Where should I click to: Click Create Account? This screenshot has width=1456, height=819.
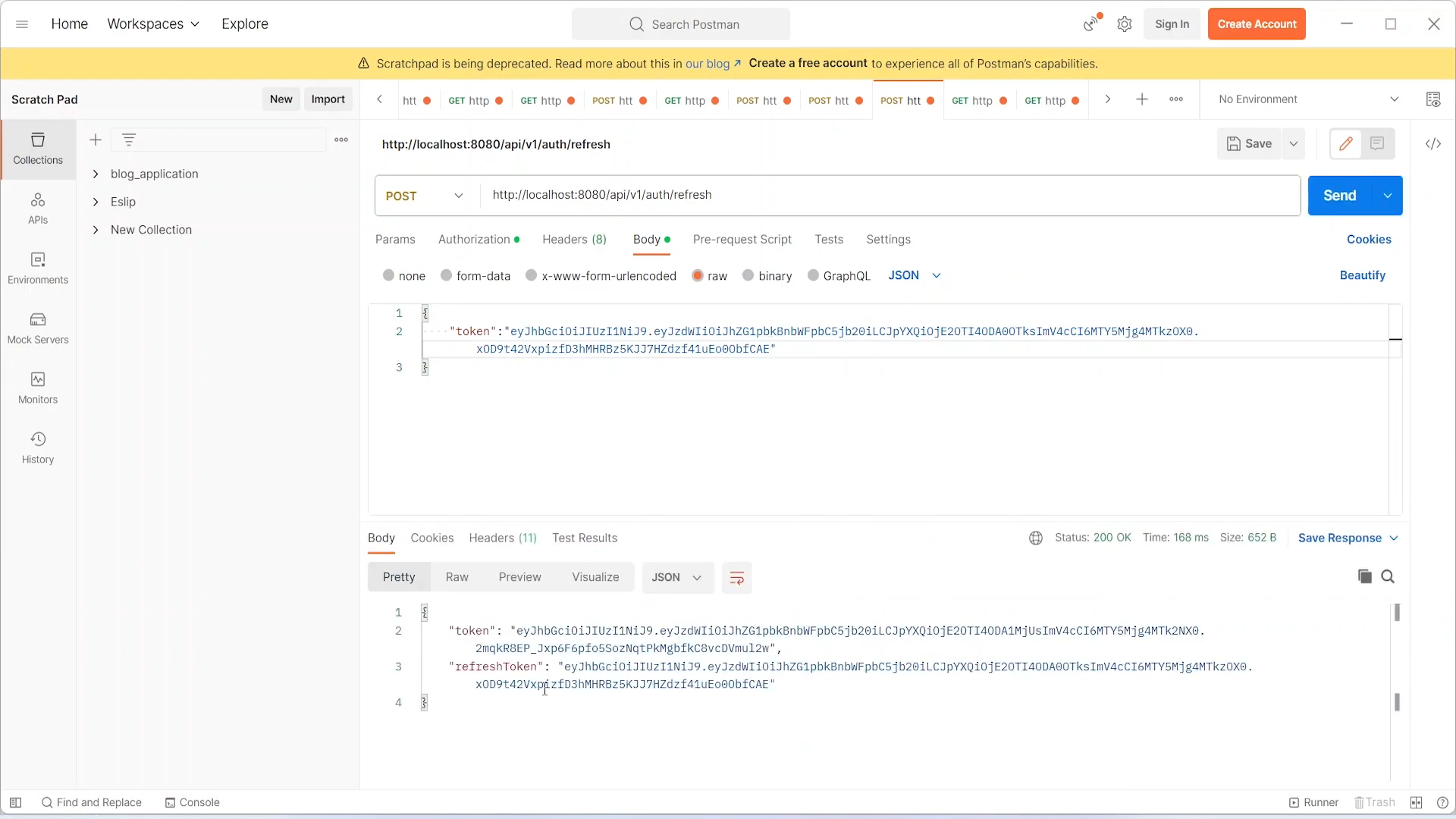click(1257, 24)
